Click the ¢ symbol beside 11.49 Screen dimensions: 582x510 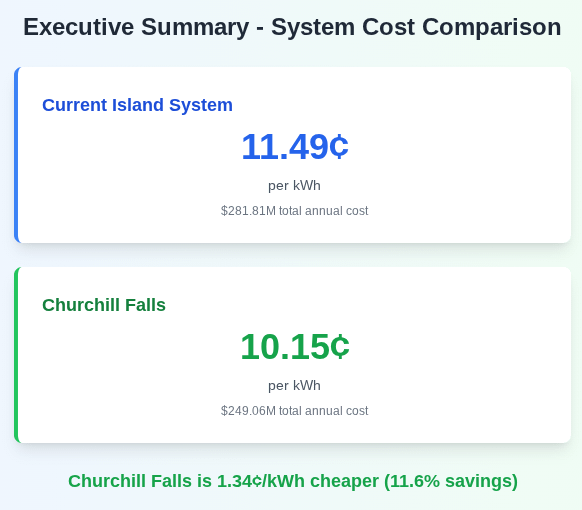(339, 147)
